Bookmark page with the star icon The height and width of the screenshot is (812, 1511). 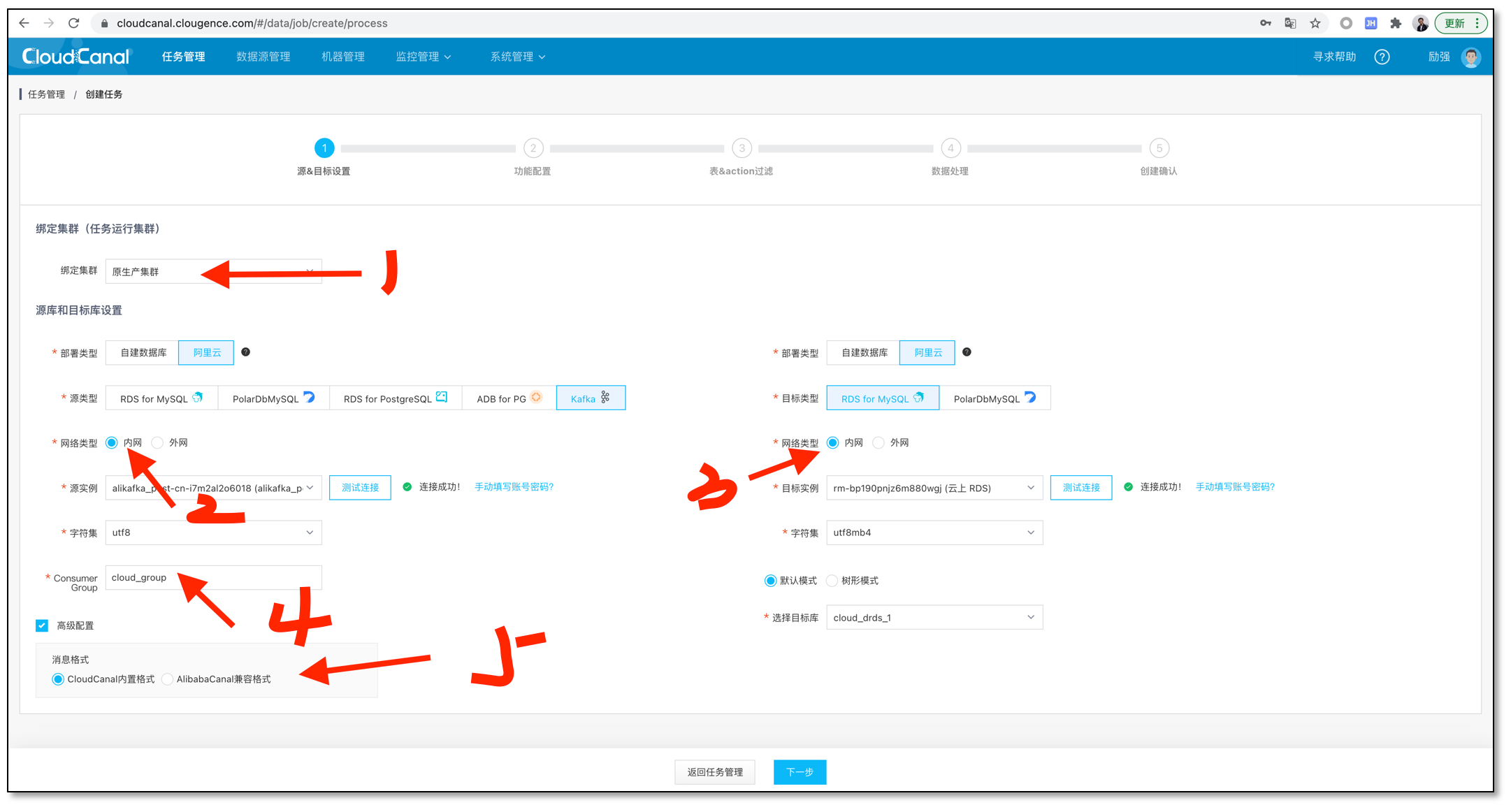pyautogui.click(x=1315, y=23)
